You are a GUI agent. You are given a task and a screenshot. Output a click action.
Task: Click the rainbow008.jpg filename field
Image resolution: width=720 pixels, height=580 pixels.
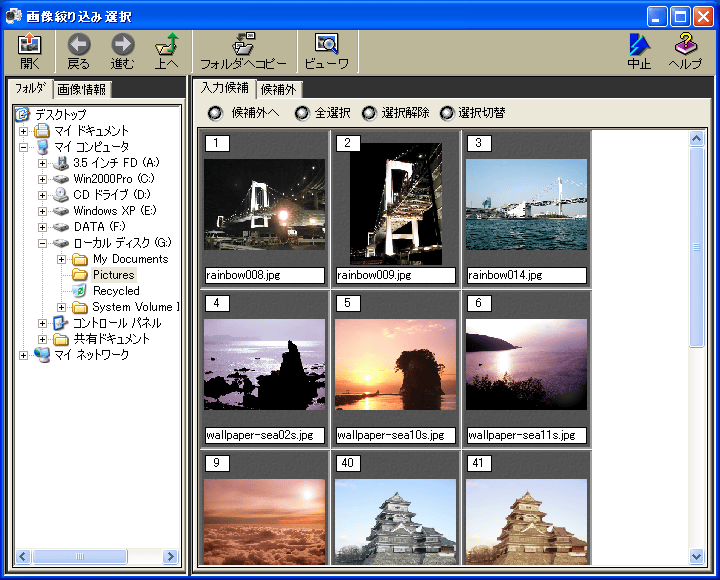click(x=264, y=275)
